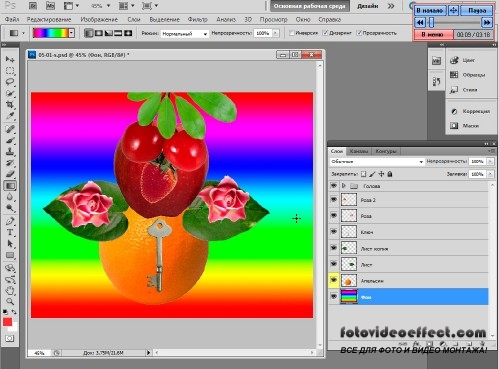This screenshot has height=369, width=499.
Task: Select the Path Selection tool
Action: [10, 244]
